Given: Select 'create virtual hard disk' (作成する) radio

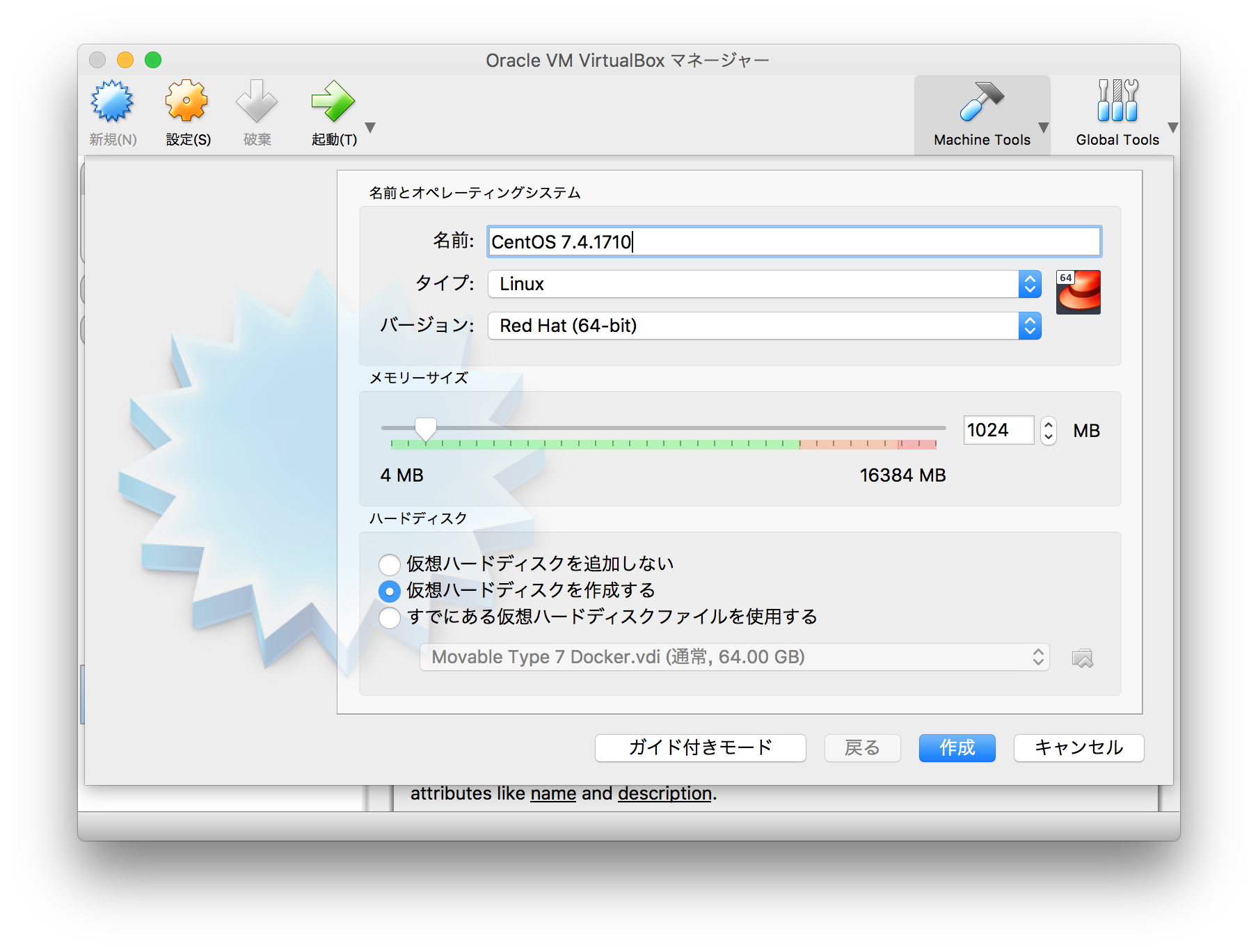Looking at the screenshot, I should point(390,591).
